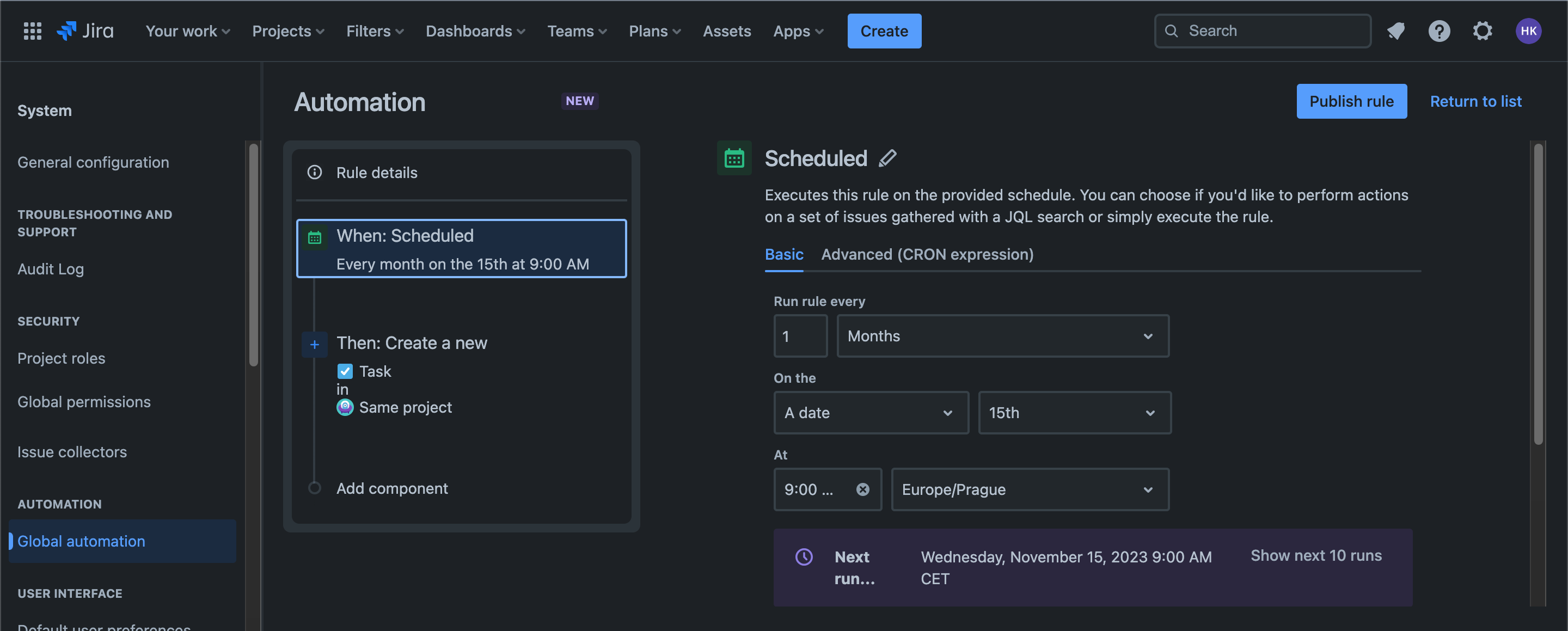Click the Next run date text
Image resolution: width=1568 pixels, height=631 pixels.
pyautogui.click(x=1066, y=568)
